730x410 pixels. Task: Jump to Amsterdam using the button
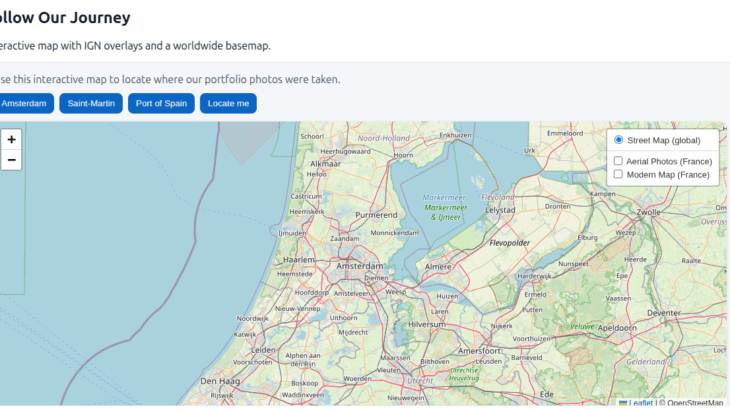(24, 103)
